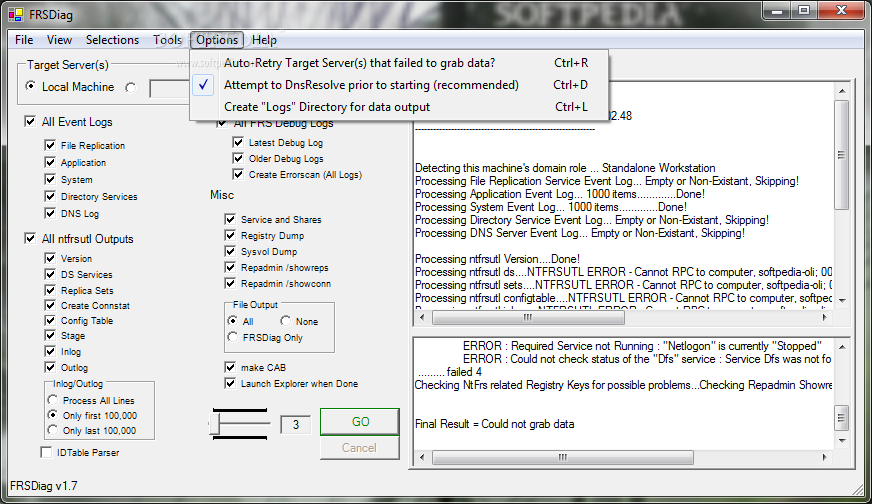Click lower pane horizontal scroll right arrow

[x=824, y=457]
